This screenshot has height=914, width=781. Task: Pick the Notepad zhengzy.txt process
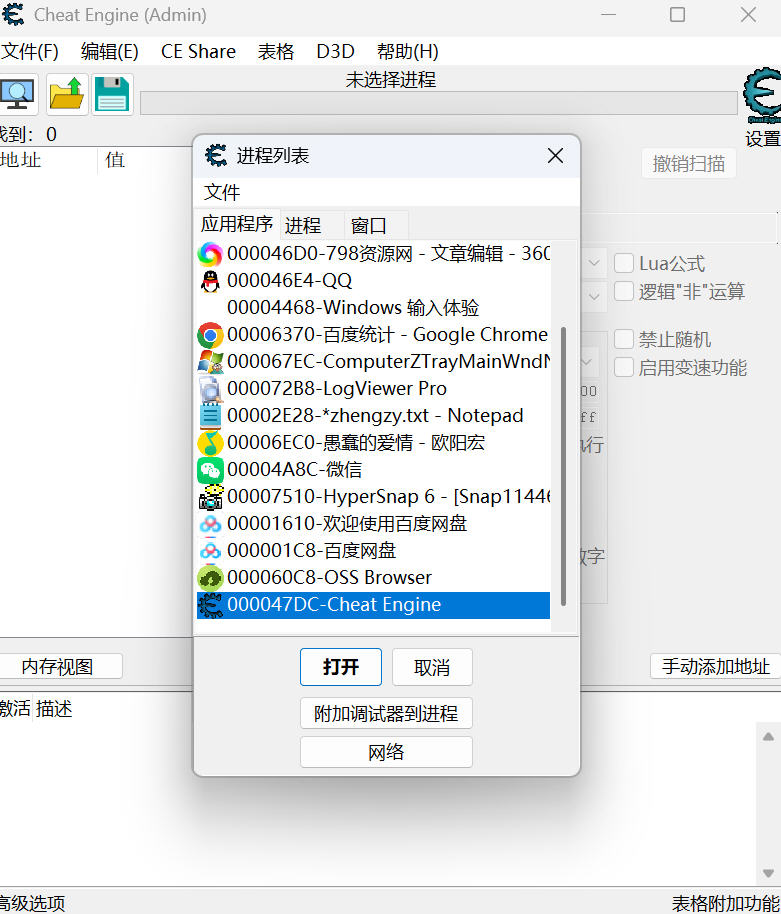click(x=374, y=415)
